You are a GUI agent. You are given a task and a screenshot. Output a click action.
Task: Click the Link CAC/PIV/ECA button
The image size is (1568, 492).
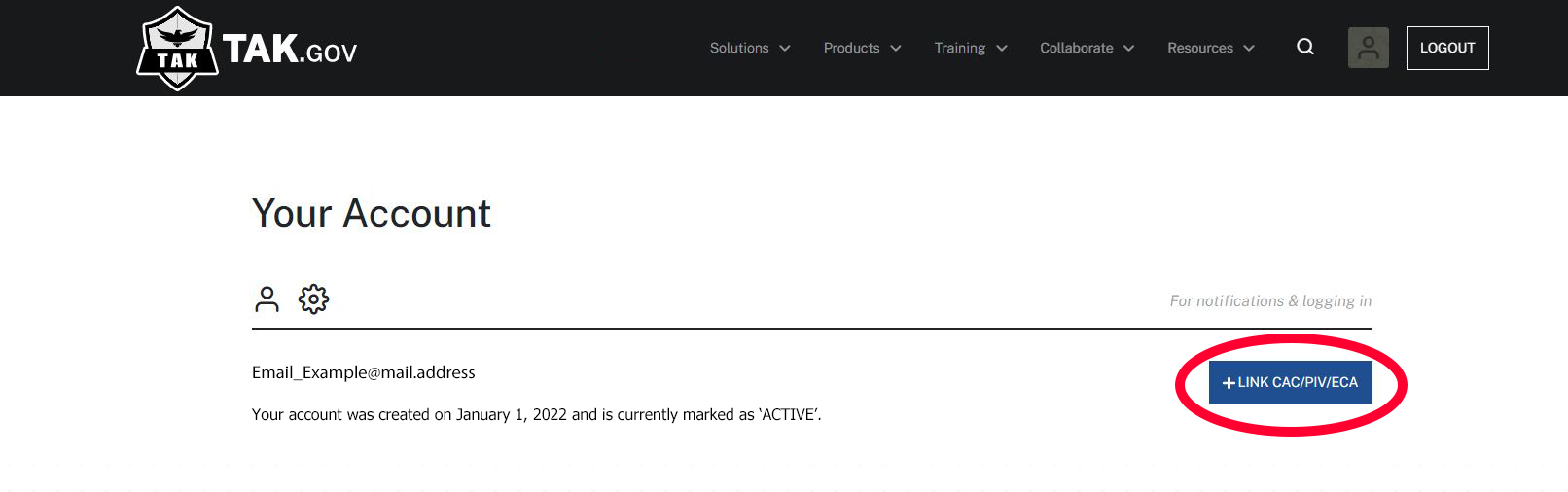pos(1290,382)
